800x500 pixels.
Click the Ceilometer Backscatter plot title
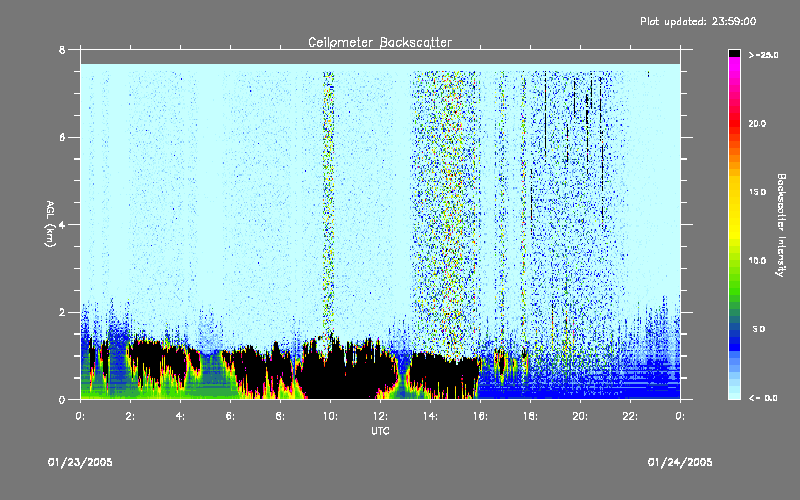point(380,42)
